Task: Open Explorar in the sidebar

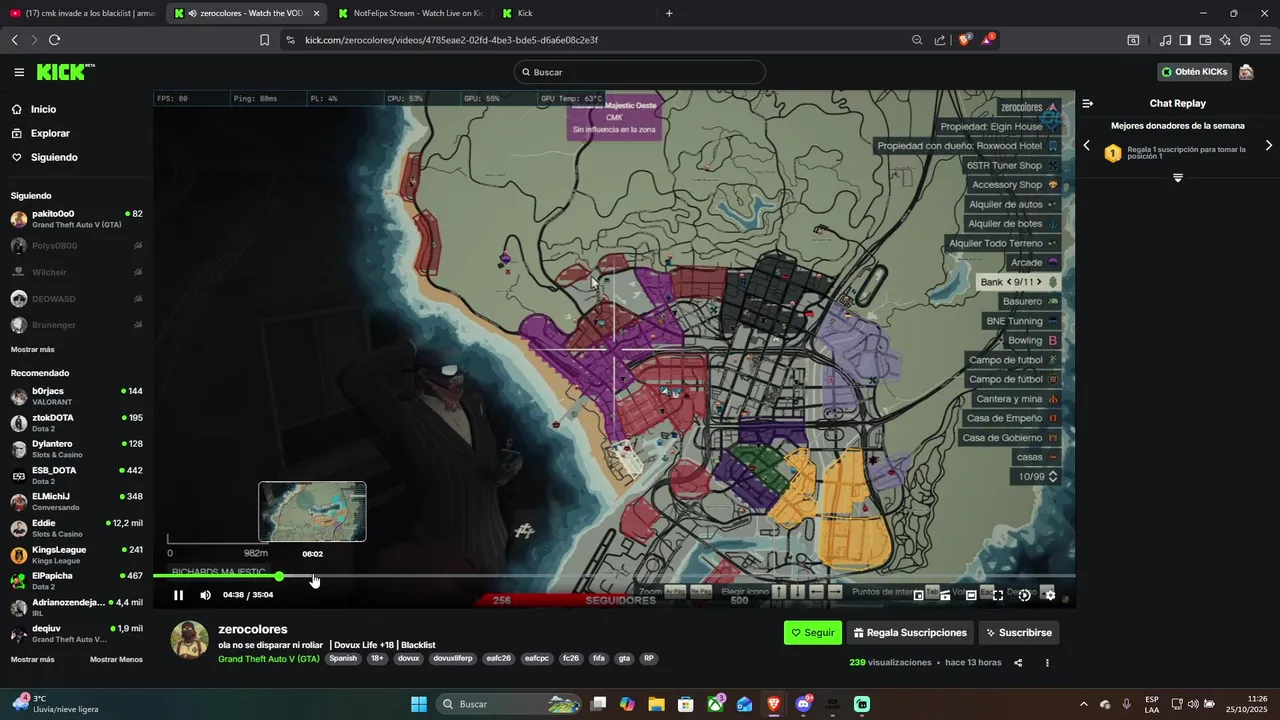Action: pos(50,133)
